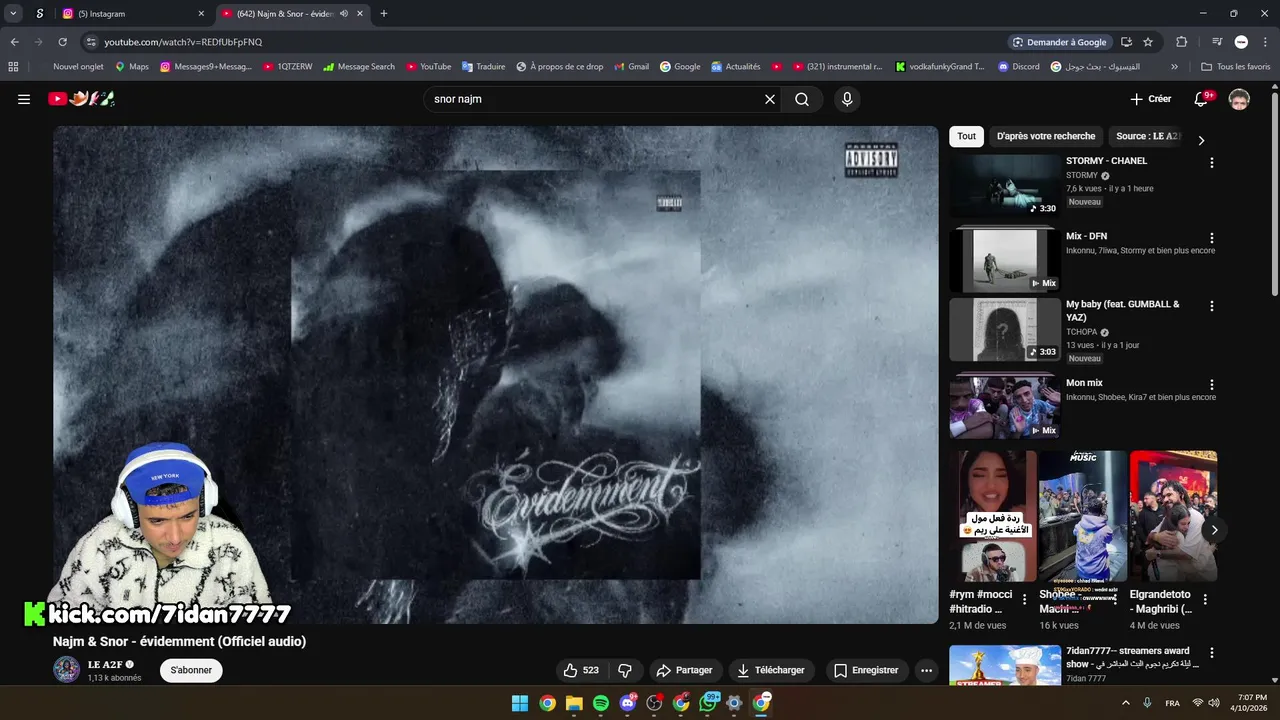Open LE A2F channel name link
Screen dimensions: 1280x720
click(105, 664)
